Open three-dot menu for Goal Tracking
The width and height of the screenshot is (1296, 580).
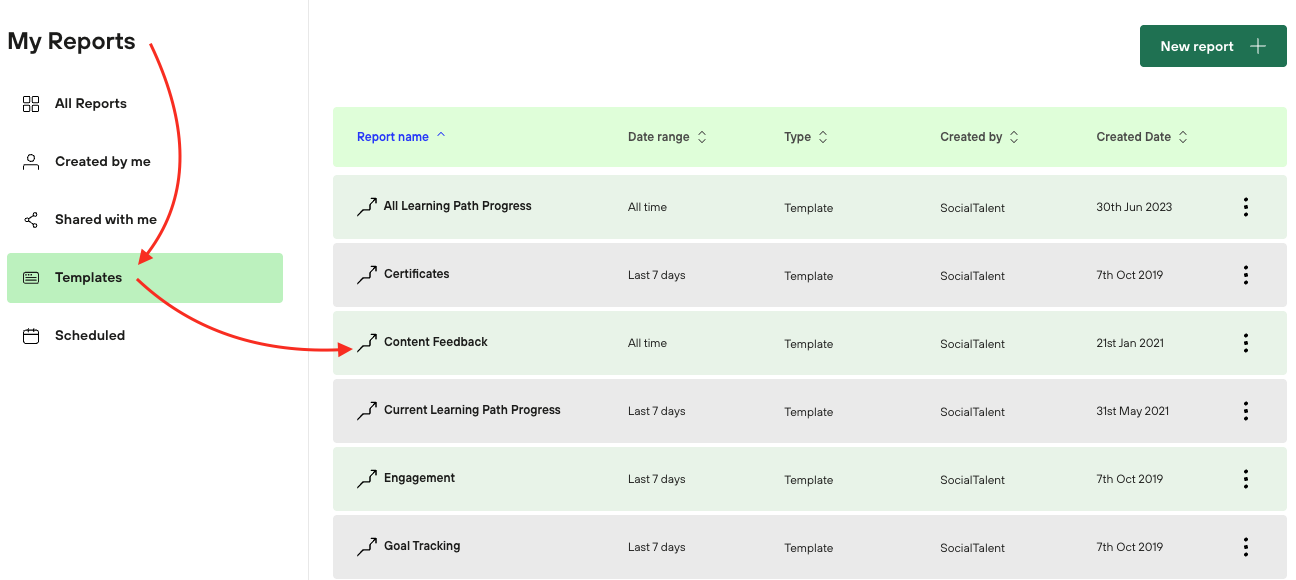(x=1245, y=547)
